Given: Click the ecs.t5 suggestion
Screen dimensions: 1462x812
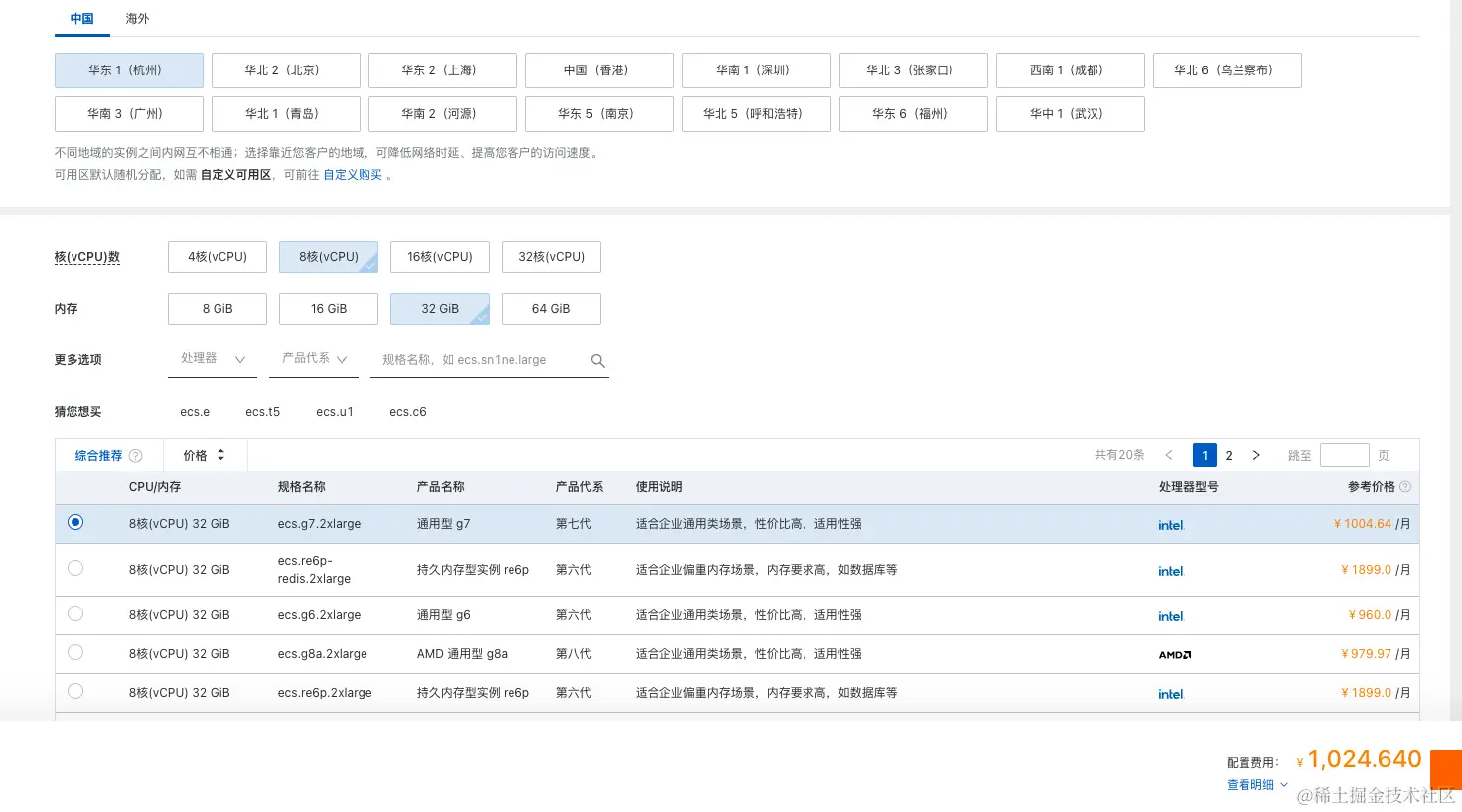Looking at the screenshot, I should (x=263, y=412).
